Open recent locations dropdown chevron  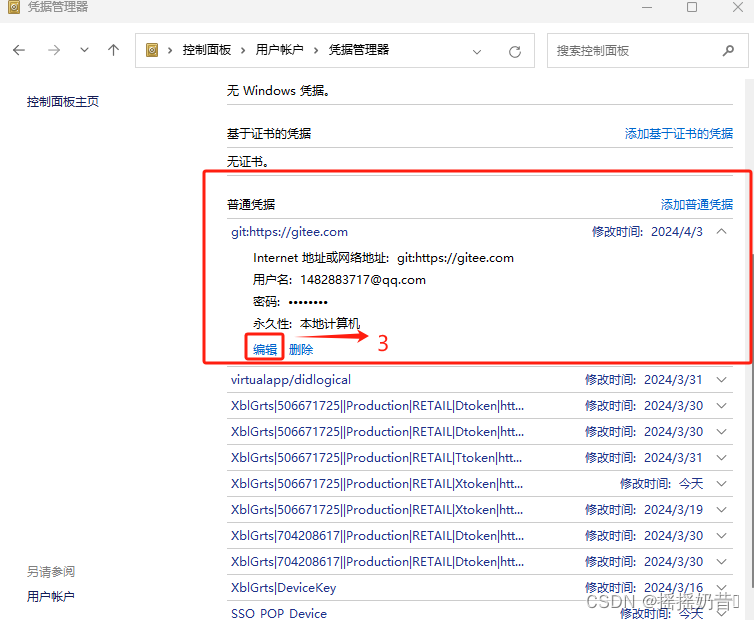(84, 50)
